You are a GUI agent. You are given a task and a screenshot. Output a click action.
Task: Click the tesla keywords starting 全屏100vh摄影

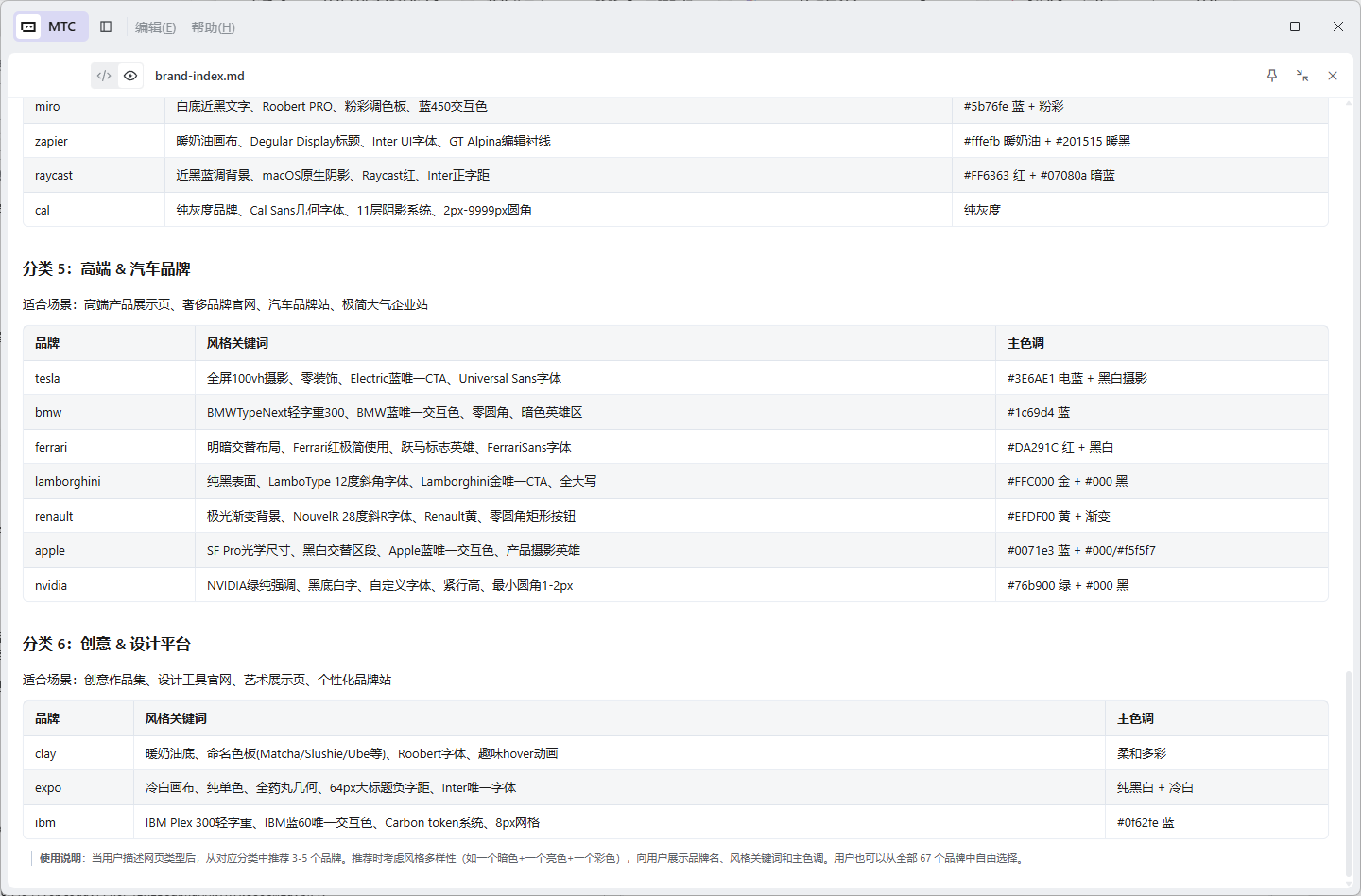point(384,379)
